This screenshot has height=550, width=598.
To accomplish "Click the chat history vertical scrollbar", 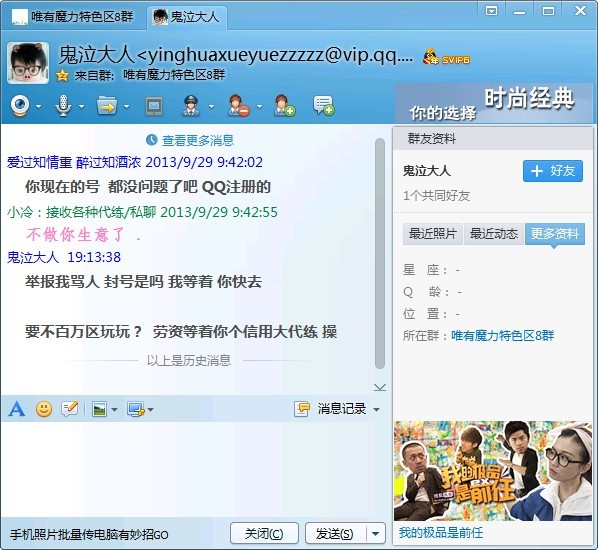I will [380, 253].
